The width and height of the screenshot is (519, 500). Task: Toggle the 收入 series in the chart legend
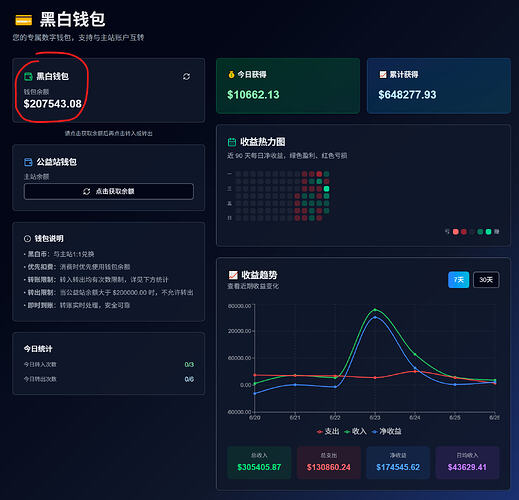point(355,431)
